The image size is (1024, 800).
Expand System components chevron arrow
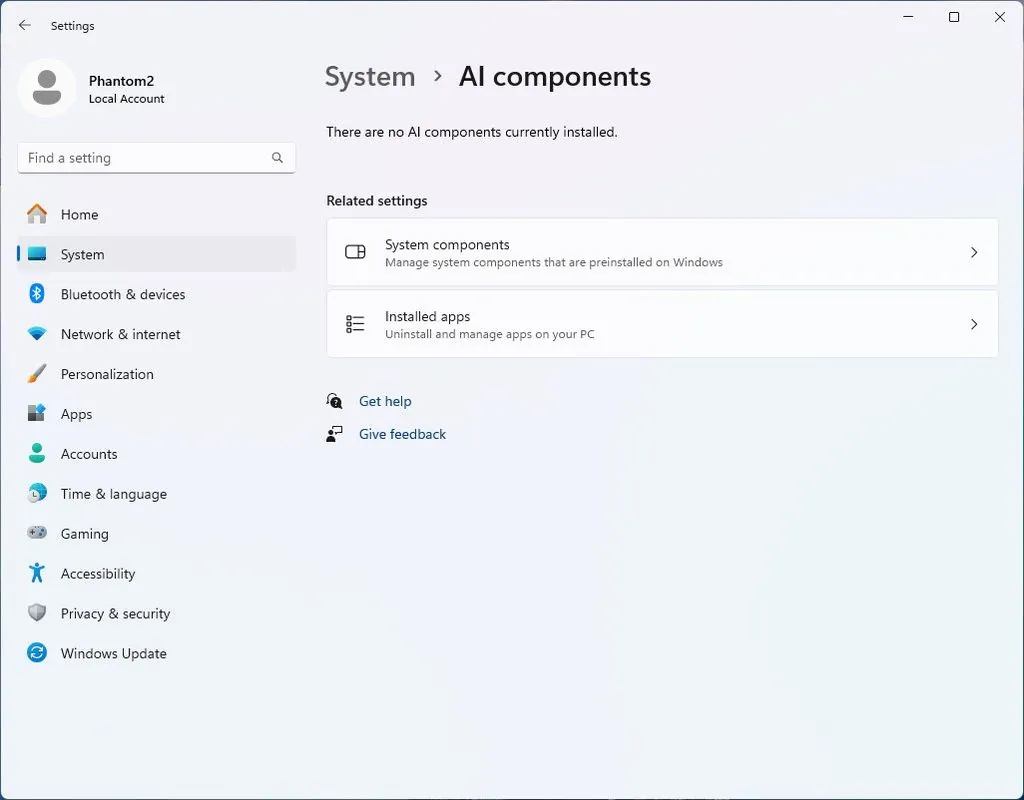(974, 252)
